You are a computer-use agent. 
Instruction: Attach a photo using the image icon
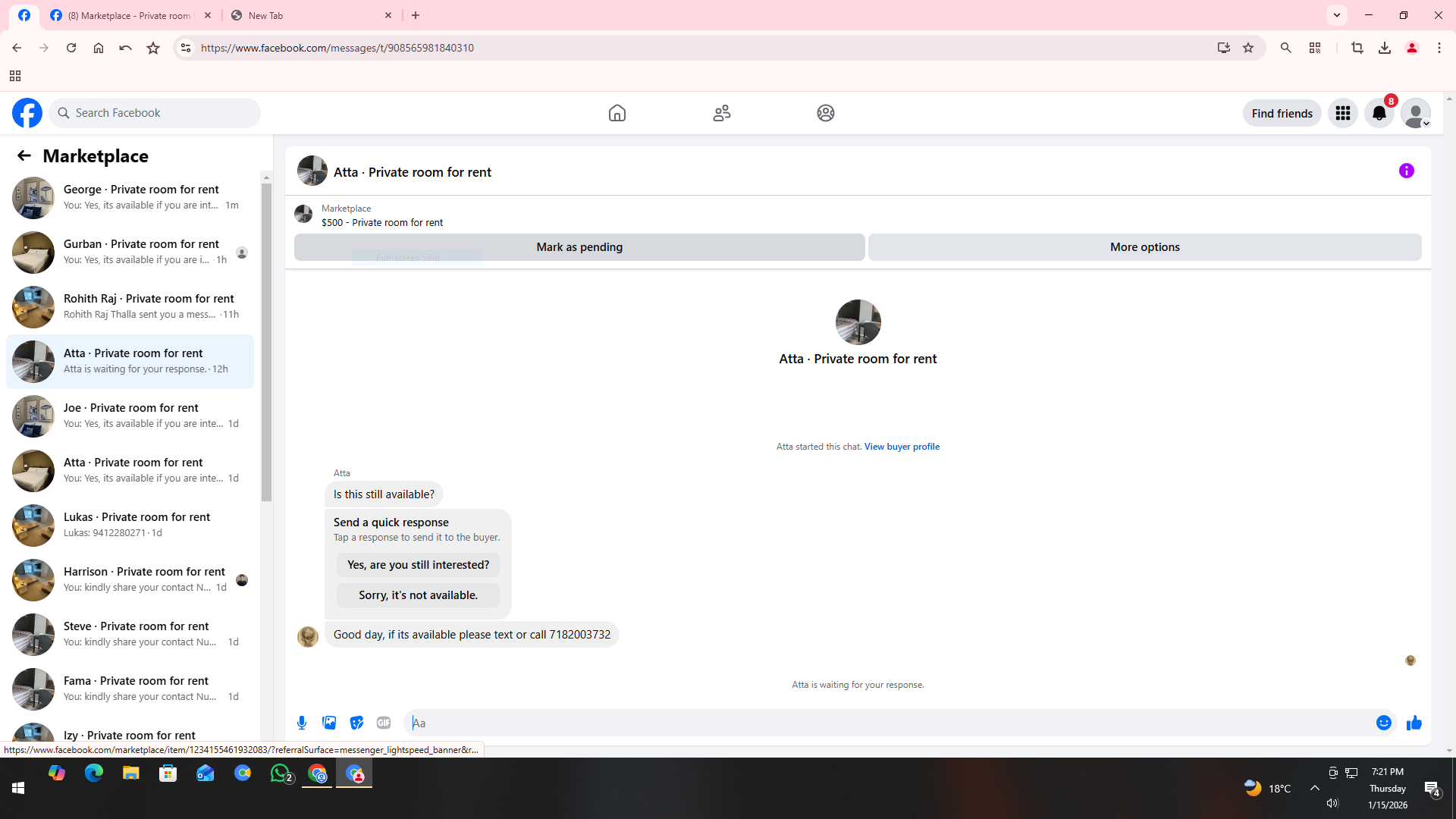(329, 723)
